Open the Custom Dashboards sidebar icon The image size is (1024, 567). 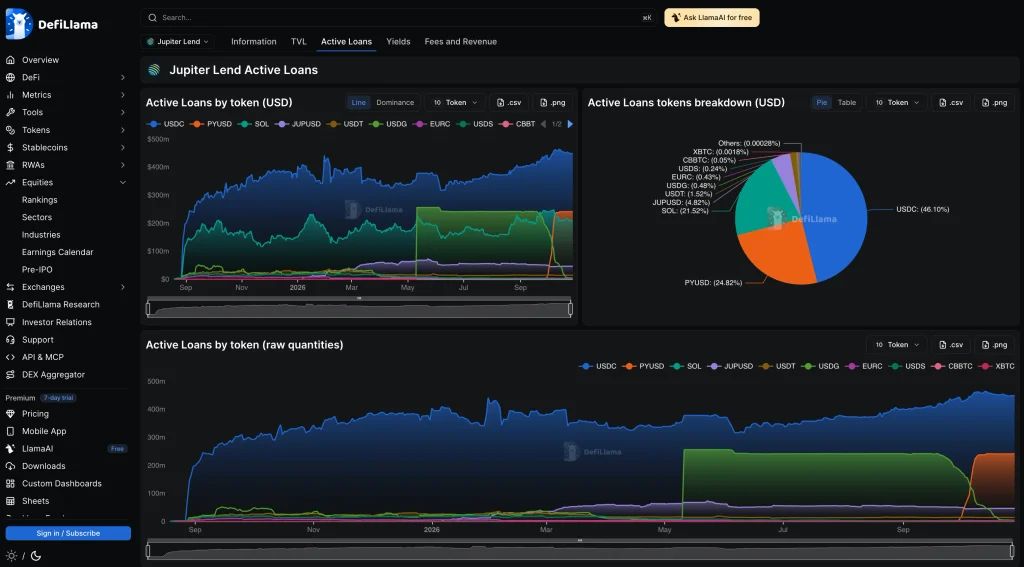tap(10, 483)
